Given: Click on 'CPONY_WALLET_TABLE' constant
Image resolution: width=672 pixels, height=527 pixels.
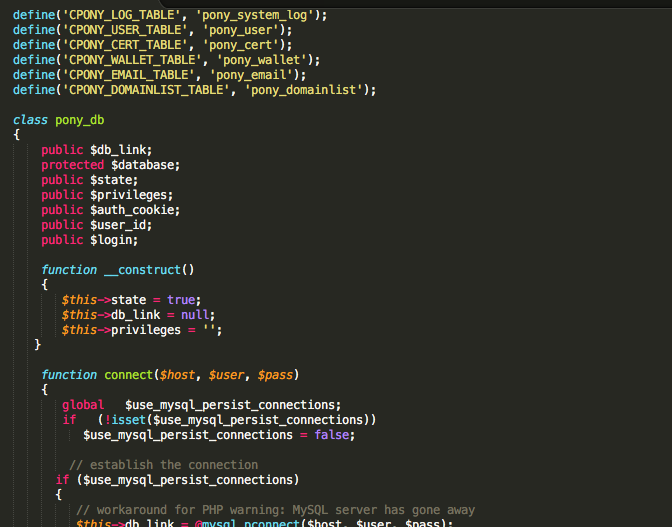Looking at the screenshot, I should point(132,60).
